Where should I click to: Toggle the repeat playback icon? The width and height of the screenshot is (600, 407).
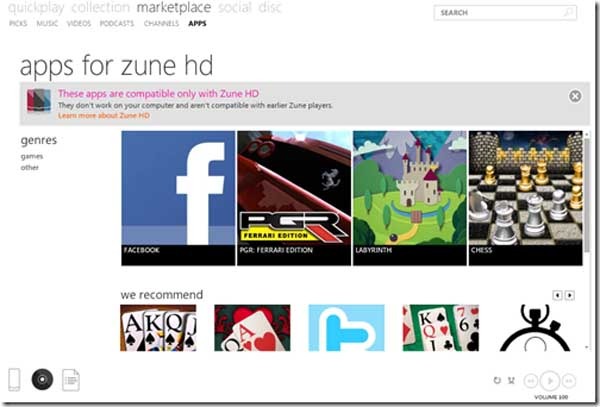497,381
